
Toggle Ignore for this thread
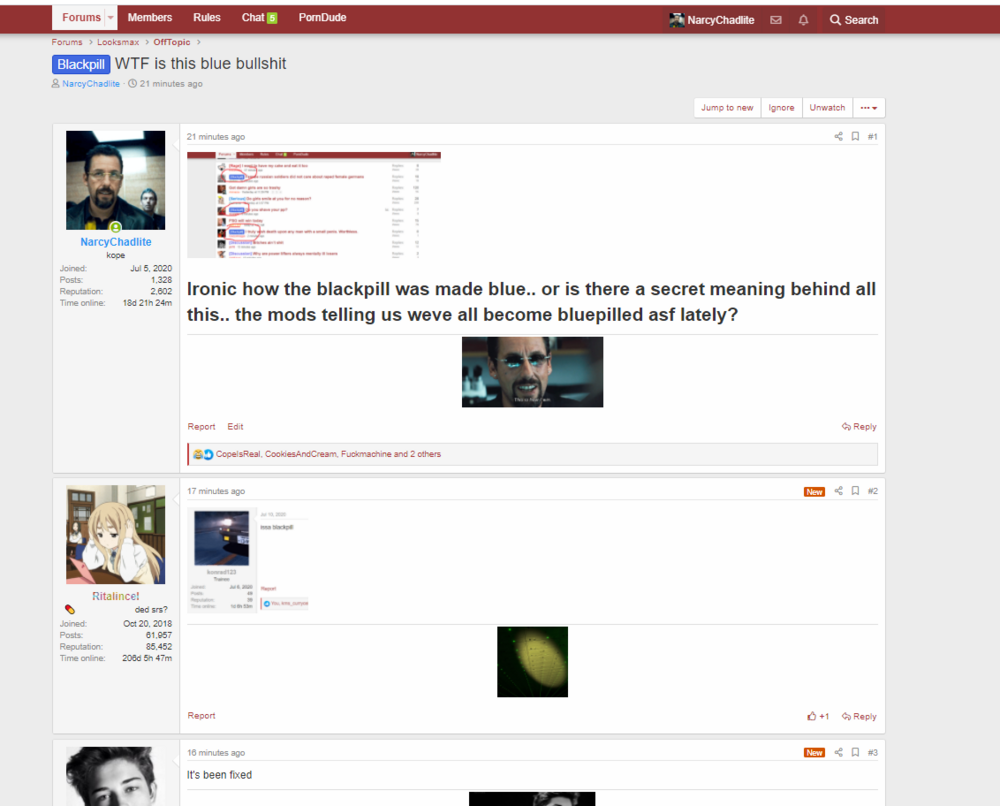(781, 108)
